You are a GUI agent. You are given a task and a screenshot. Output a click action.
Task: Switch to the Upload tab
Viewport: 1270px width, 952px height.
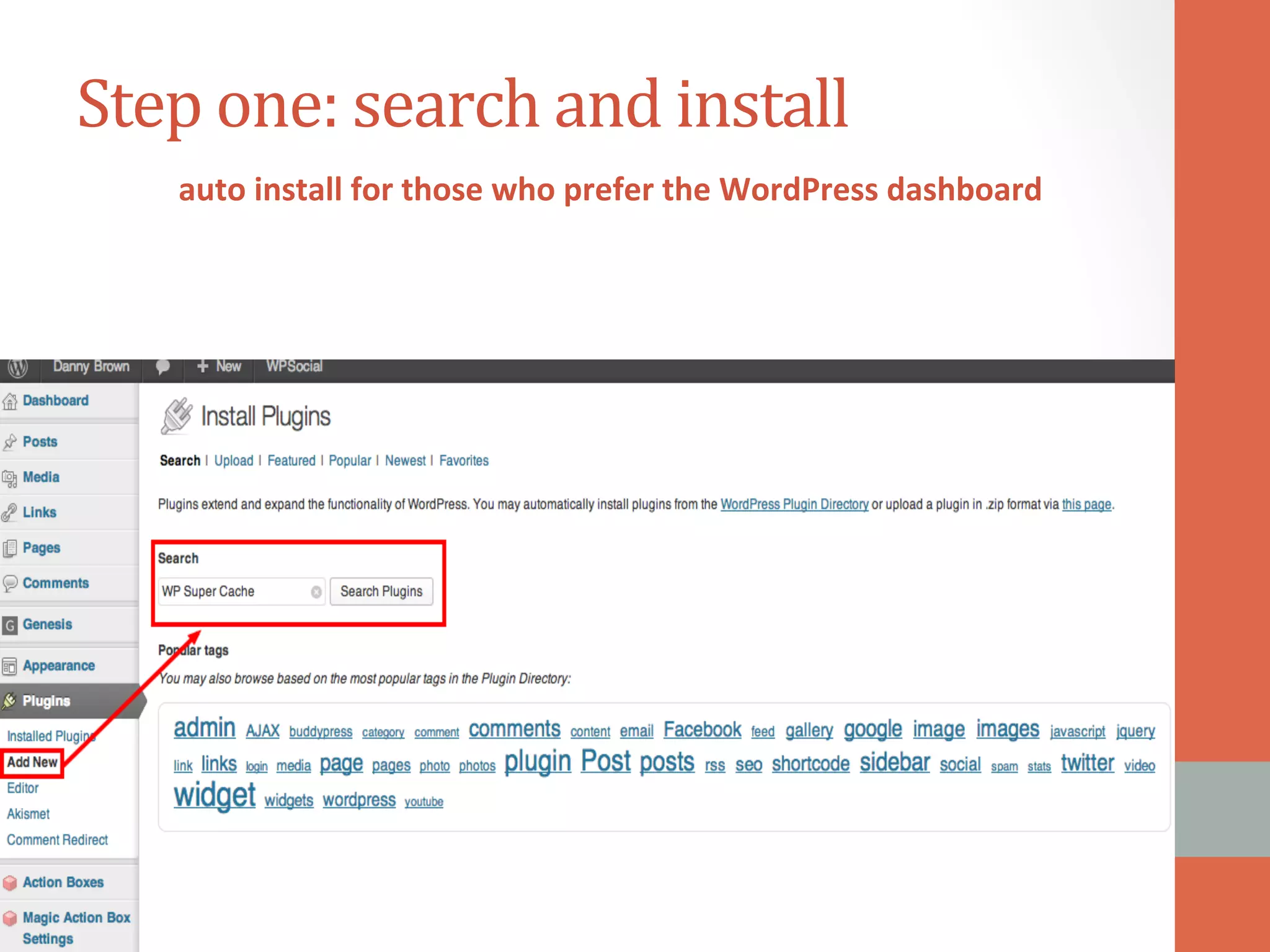234,461
